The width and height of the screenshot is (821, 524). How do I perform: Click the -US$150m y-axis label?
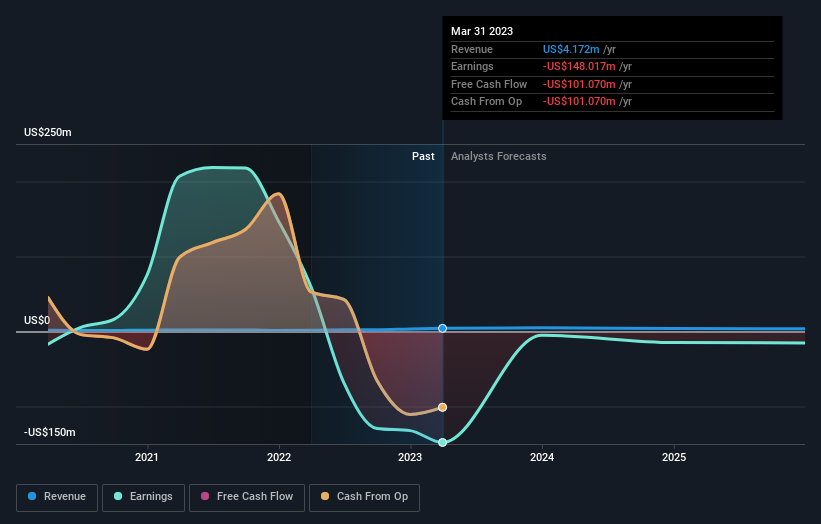pyautogui.click(x=50, y=432)
